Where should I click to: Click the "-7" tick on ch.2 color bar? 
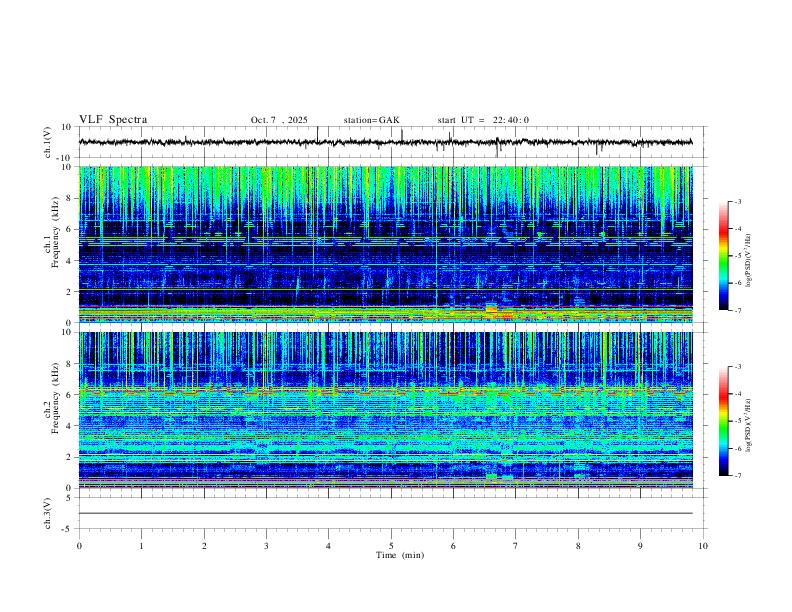pyautogui.click(x=738, y=476)
